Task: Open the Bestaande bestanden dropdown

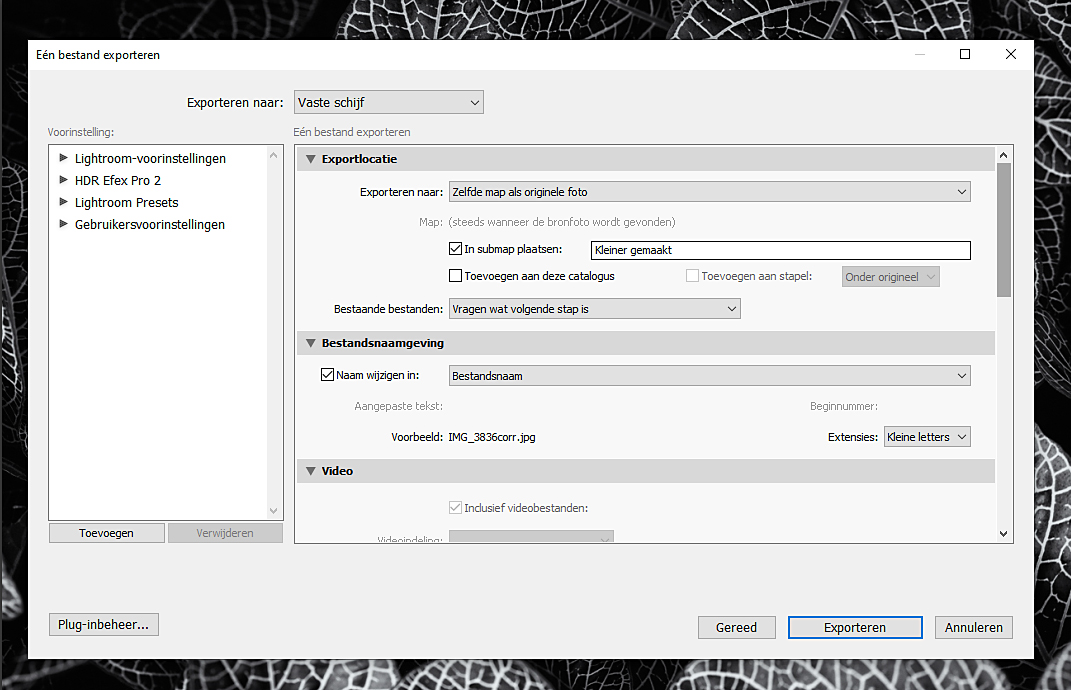Action: click(x=594, y=310)
